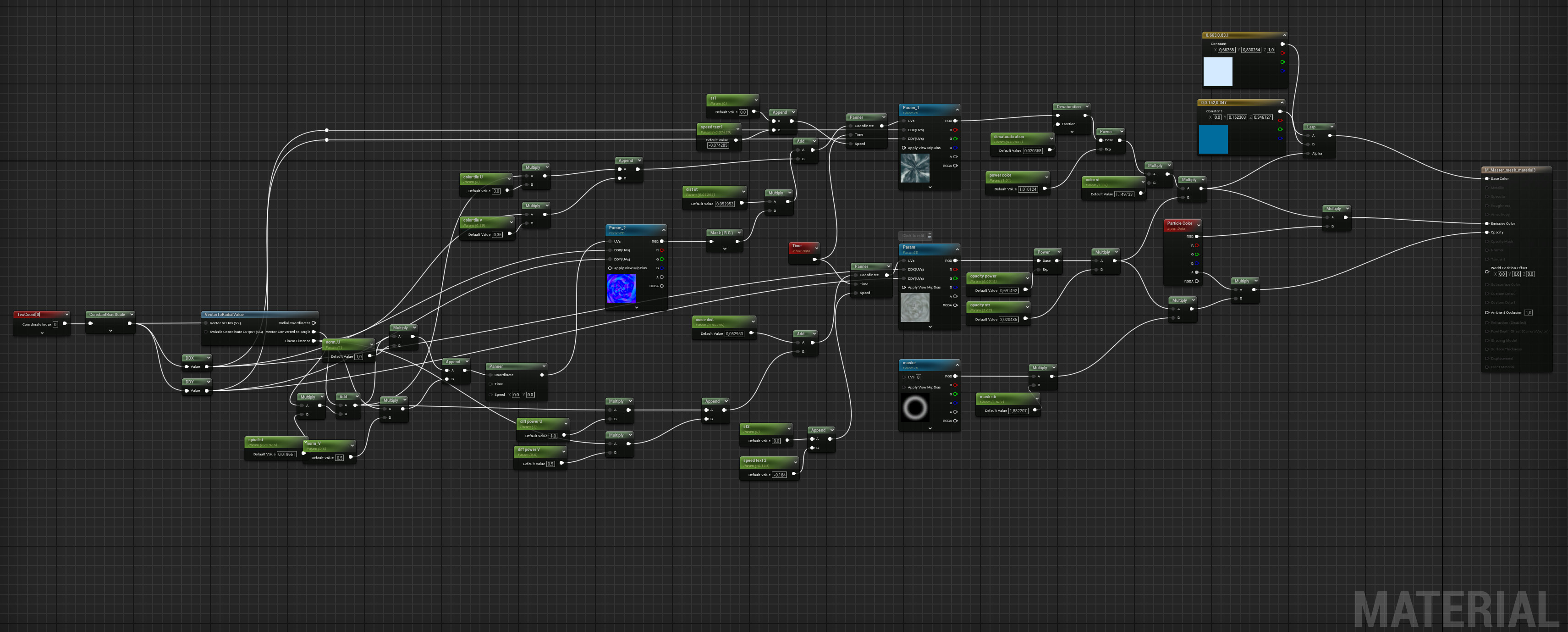Click the maske ring texture thumbnail
Viewport: 1568px width, 632px height.
(915, 407)
